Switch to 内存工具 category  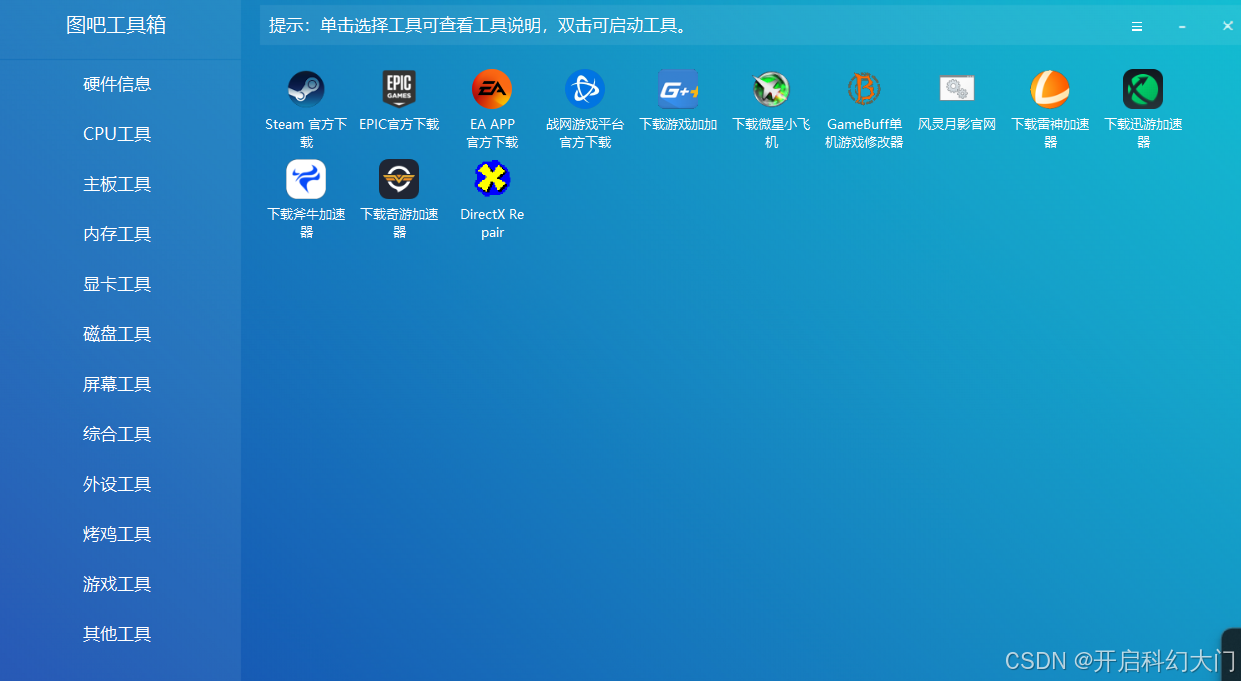[117, 234]
